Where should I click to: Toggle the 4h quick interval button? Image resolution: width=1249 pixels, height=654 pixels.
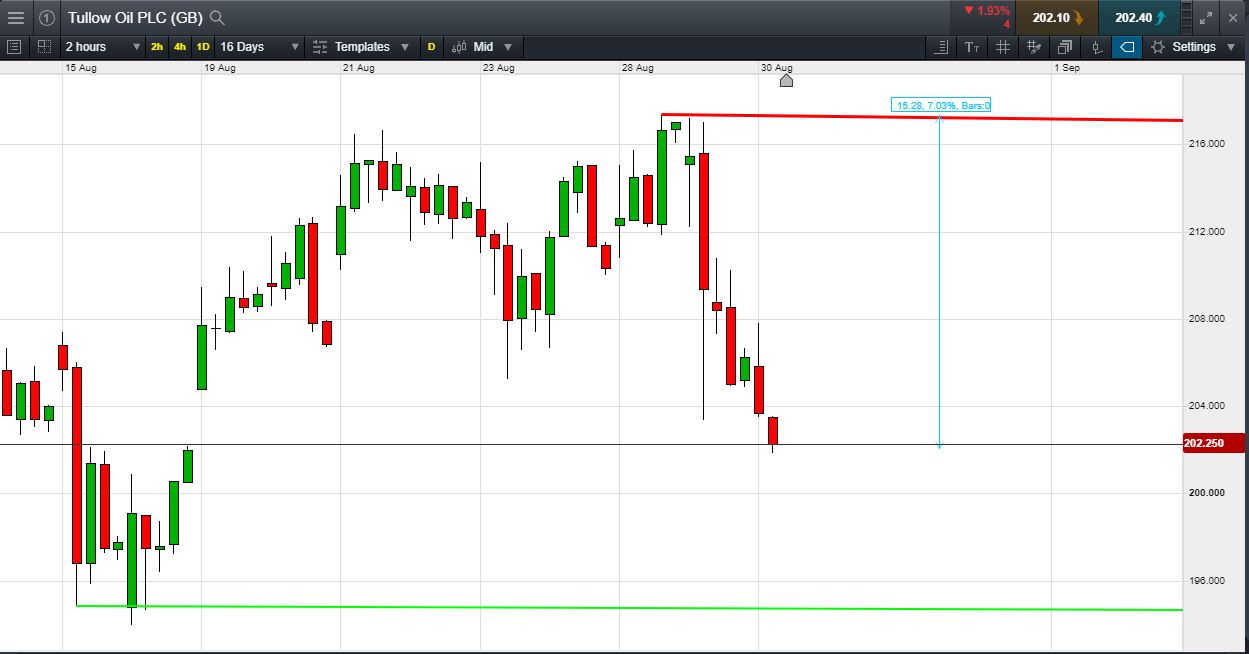180,47
